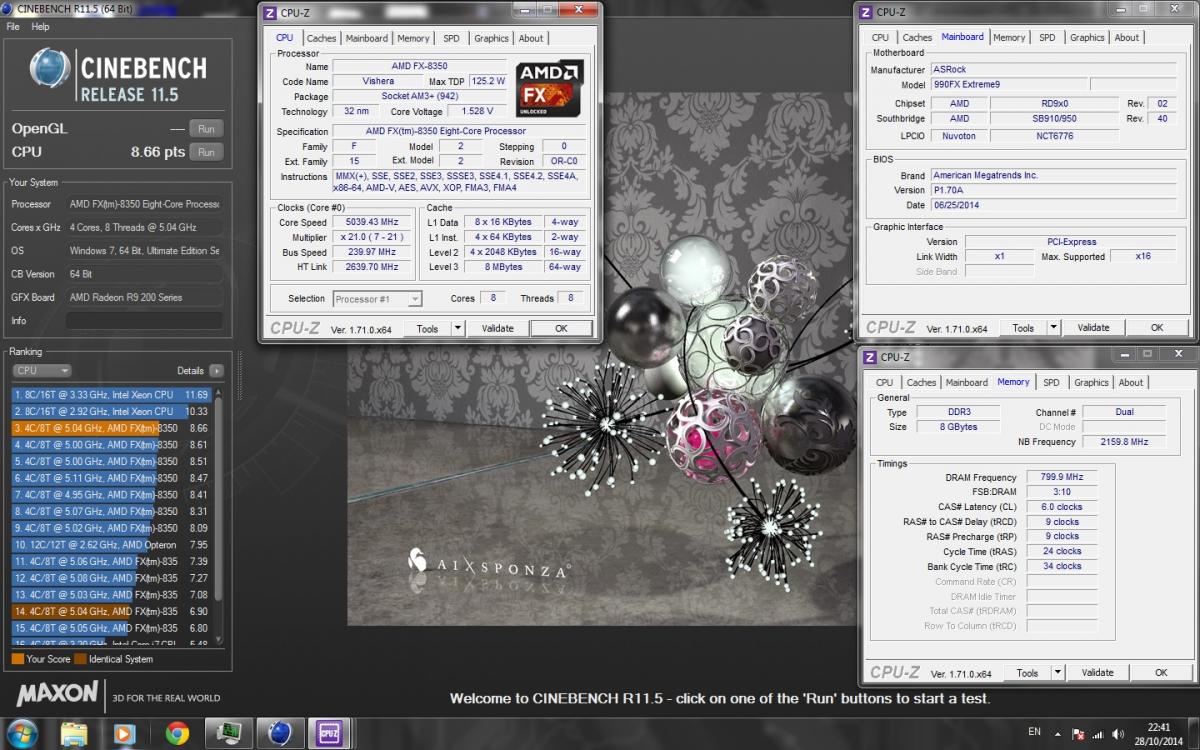Select ranking row 10 AMD Opteron
Viewport: 1200px width, 750px height.
[x=111, y=545]
